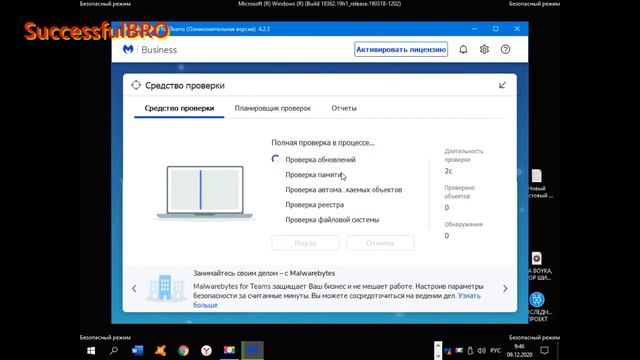Screen dimensions: 640x360
Task: Click Проверка реестра step
Action: 314,205
